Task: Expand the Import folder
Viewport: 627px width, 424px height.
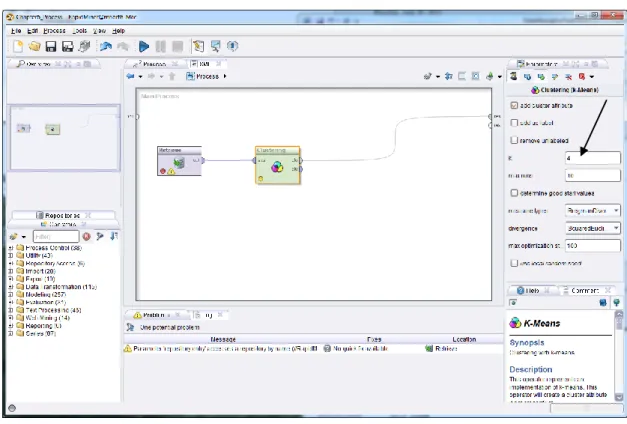Action: [11, 271]
